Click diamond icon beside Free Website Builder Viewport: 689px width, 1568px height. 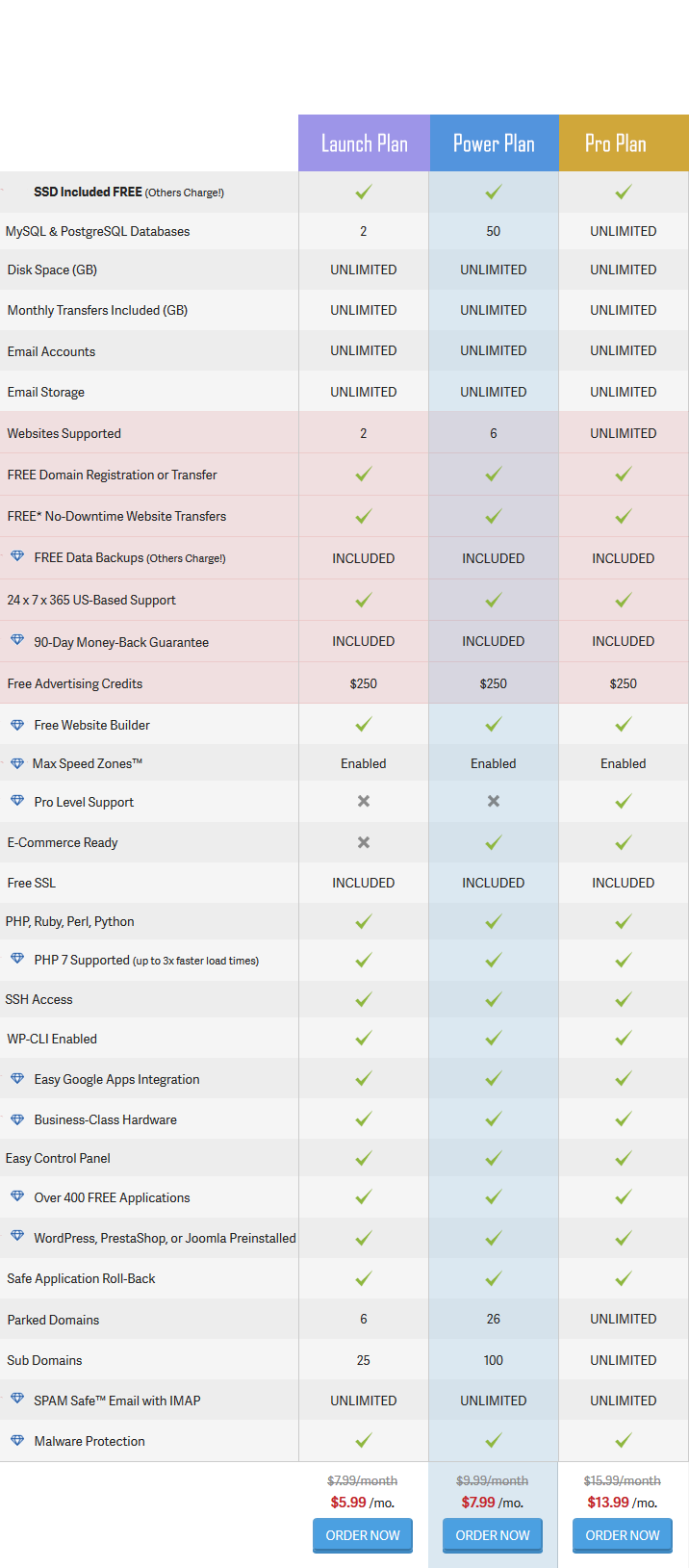coord(17,724)
